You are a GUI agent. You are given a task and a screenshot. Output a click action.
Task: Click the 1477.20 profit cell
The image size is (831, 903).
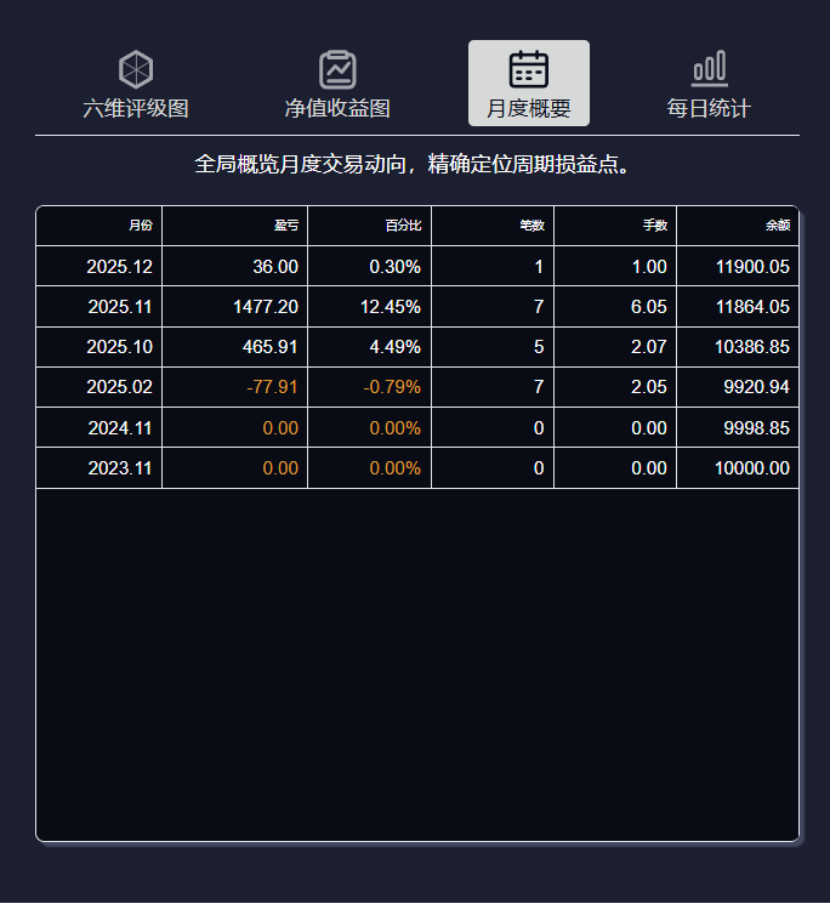click(265, 307)
